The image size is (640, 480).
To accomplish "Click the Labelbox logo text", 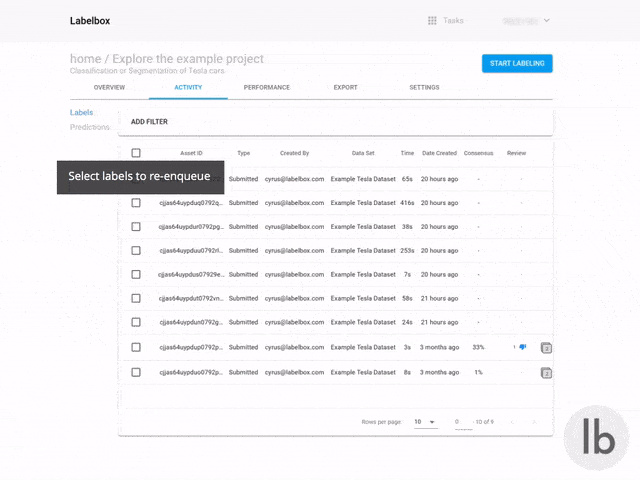I will [90, 21].
